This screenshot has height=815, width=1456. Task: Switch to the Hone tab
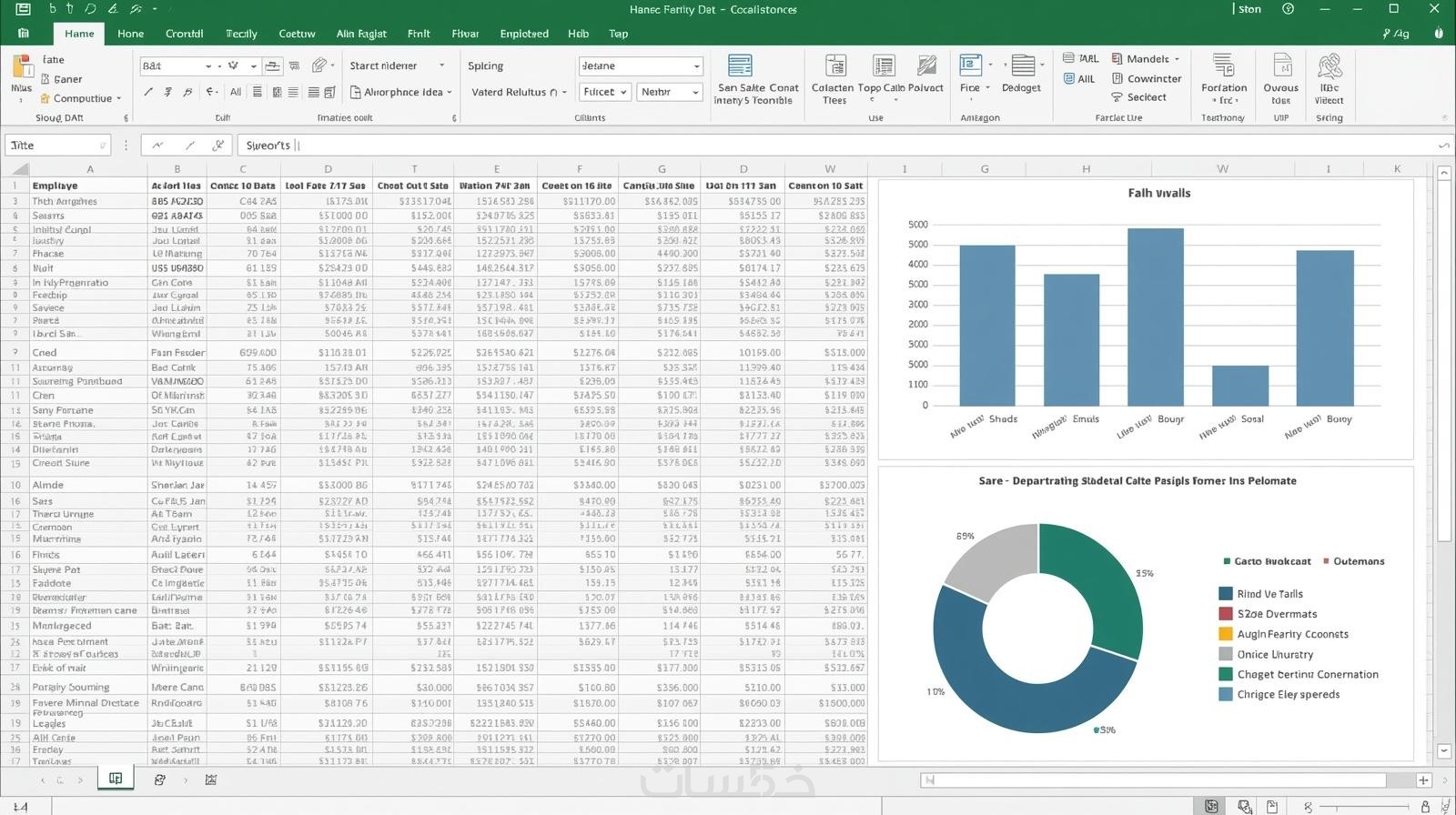[x=130, y=34]
